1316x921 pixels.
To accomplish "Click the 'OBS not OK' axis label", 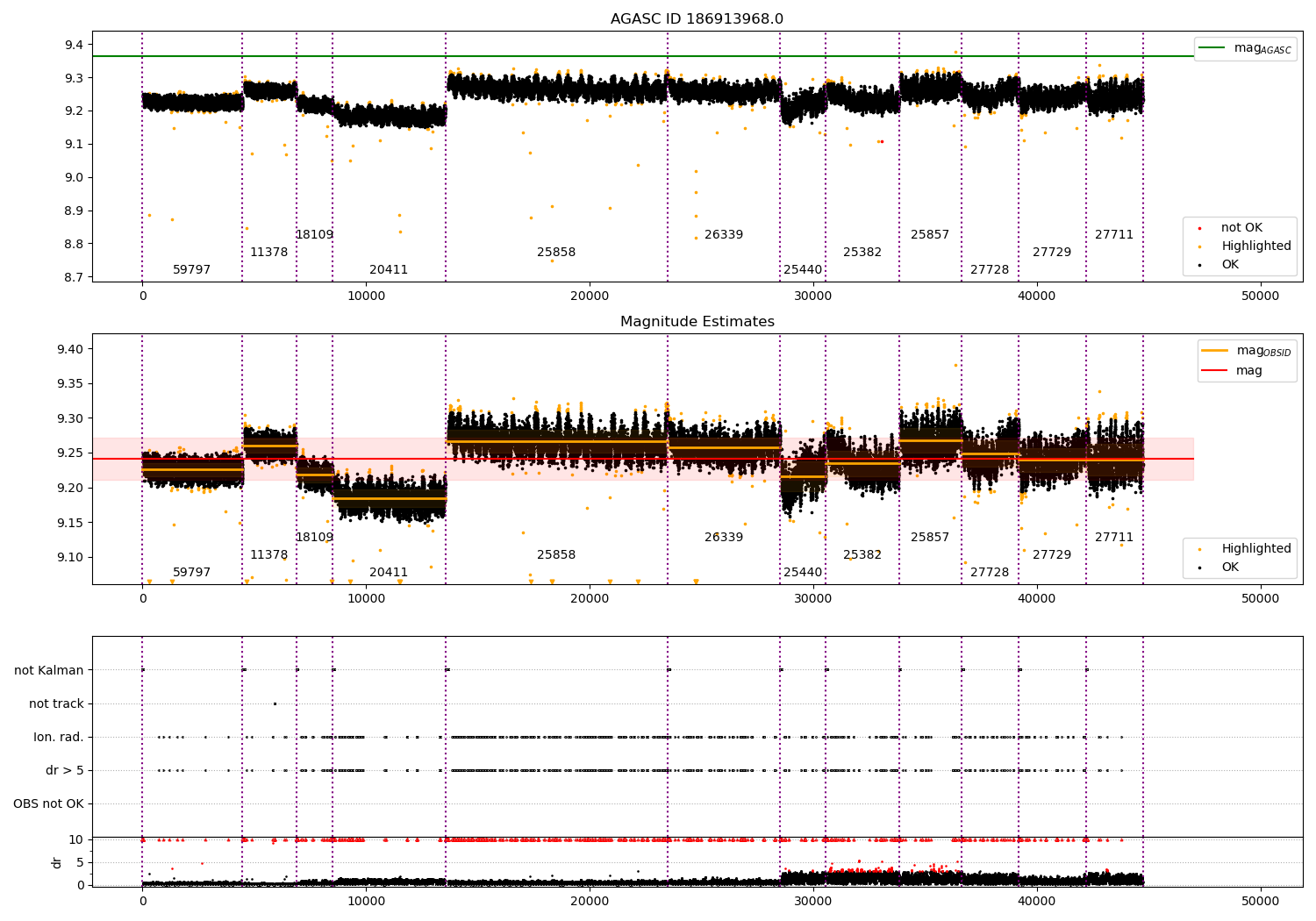I will 48,803.
